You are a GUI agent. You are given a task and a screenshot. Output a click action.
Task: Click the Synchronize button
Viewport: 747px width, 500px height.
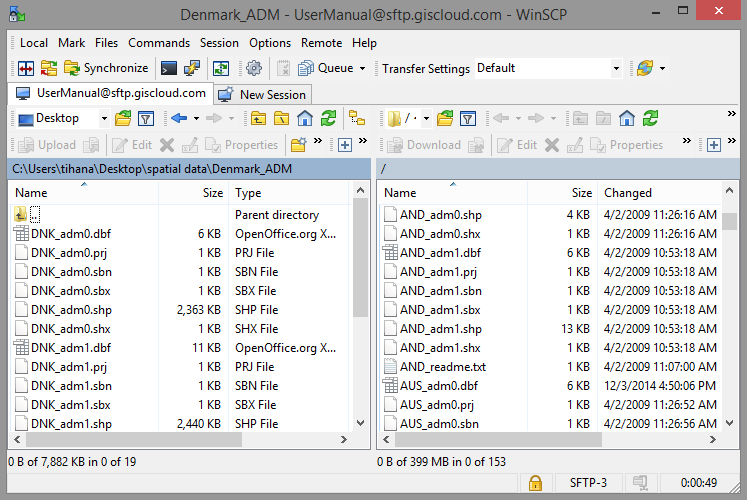106,69
